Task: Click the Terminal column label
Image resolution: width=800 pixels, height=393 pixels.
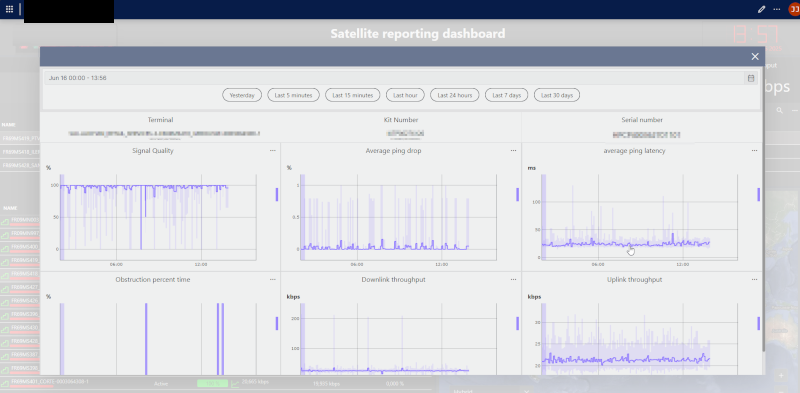Action: 160,120
